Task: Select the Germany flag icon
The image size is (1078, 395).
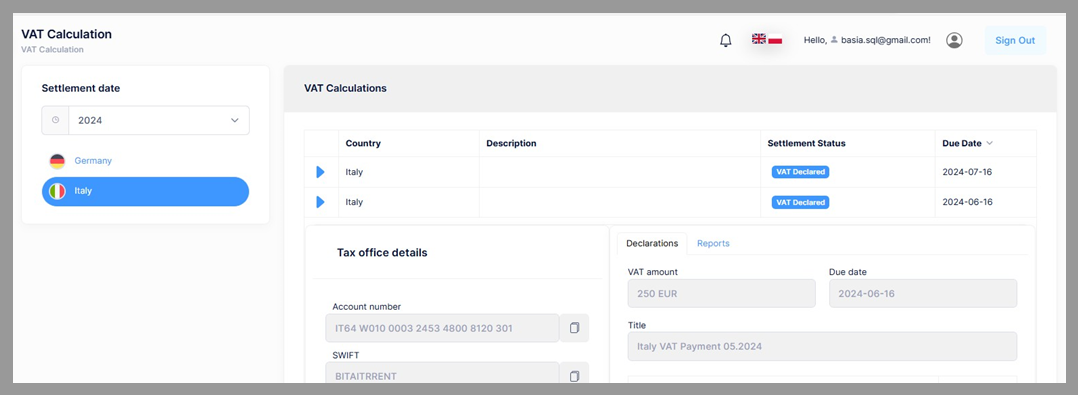Action: [57, 161]
